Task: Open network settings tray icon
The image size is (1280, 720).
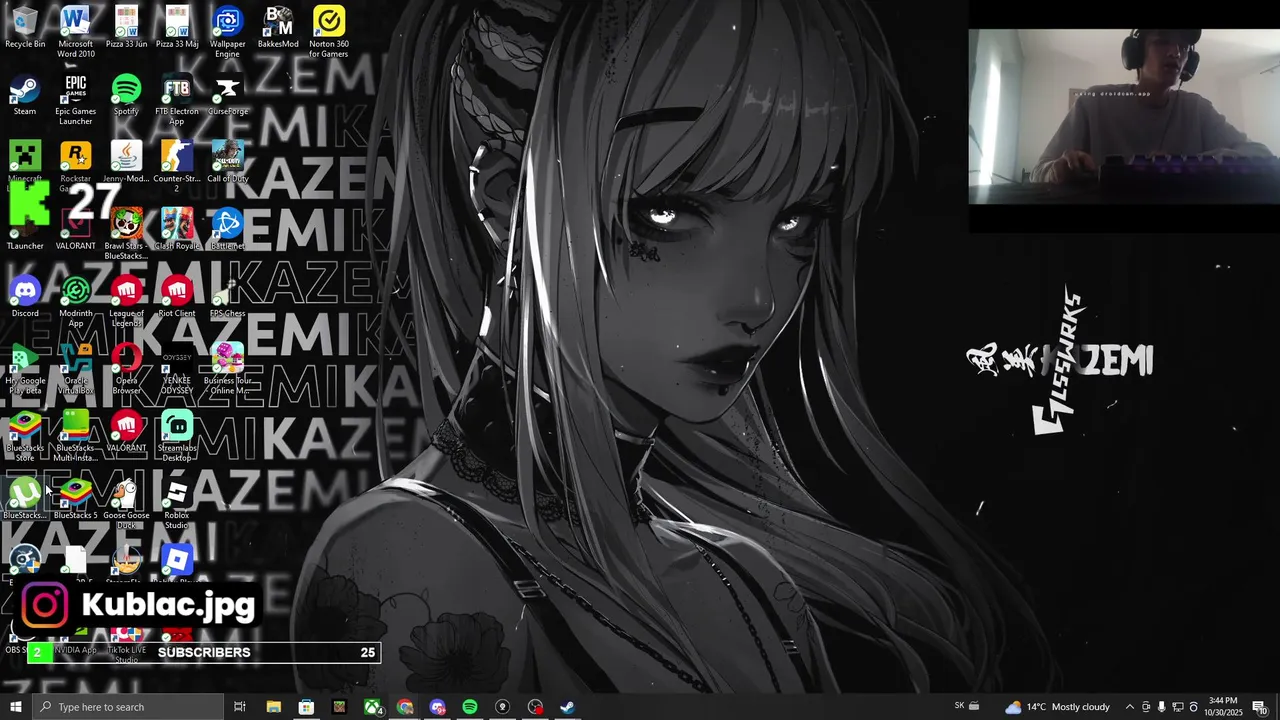Action: 1178,707
